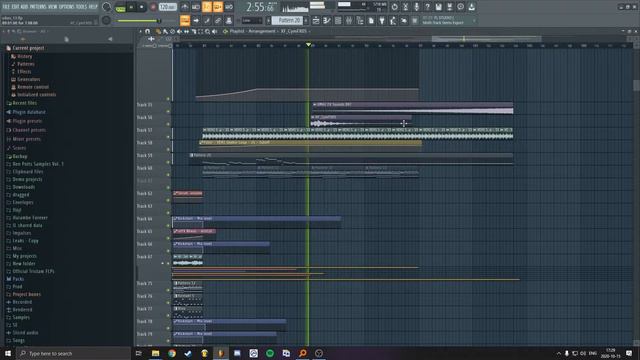Click the download arrow icon in top toolbar
This screenshot has height=360, width=640.
(471, 7)
